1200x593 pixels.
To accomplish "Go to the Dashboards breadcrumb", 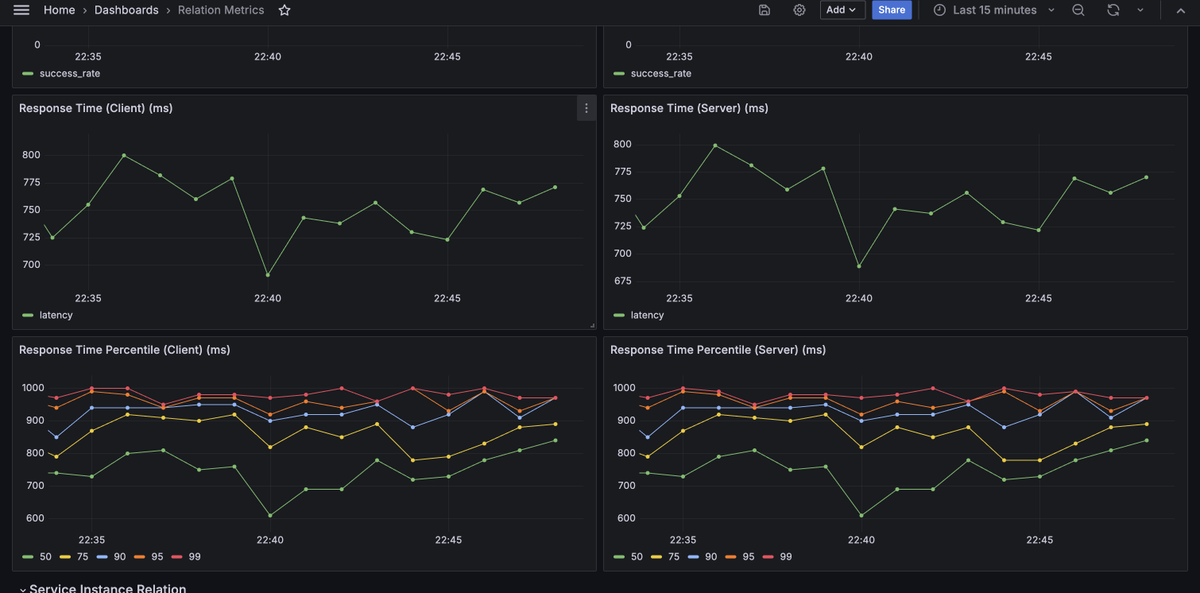I will coord(126,10).
